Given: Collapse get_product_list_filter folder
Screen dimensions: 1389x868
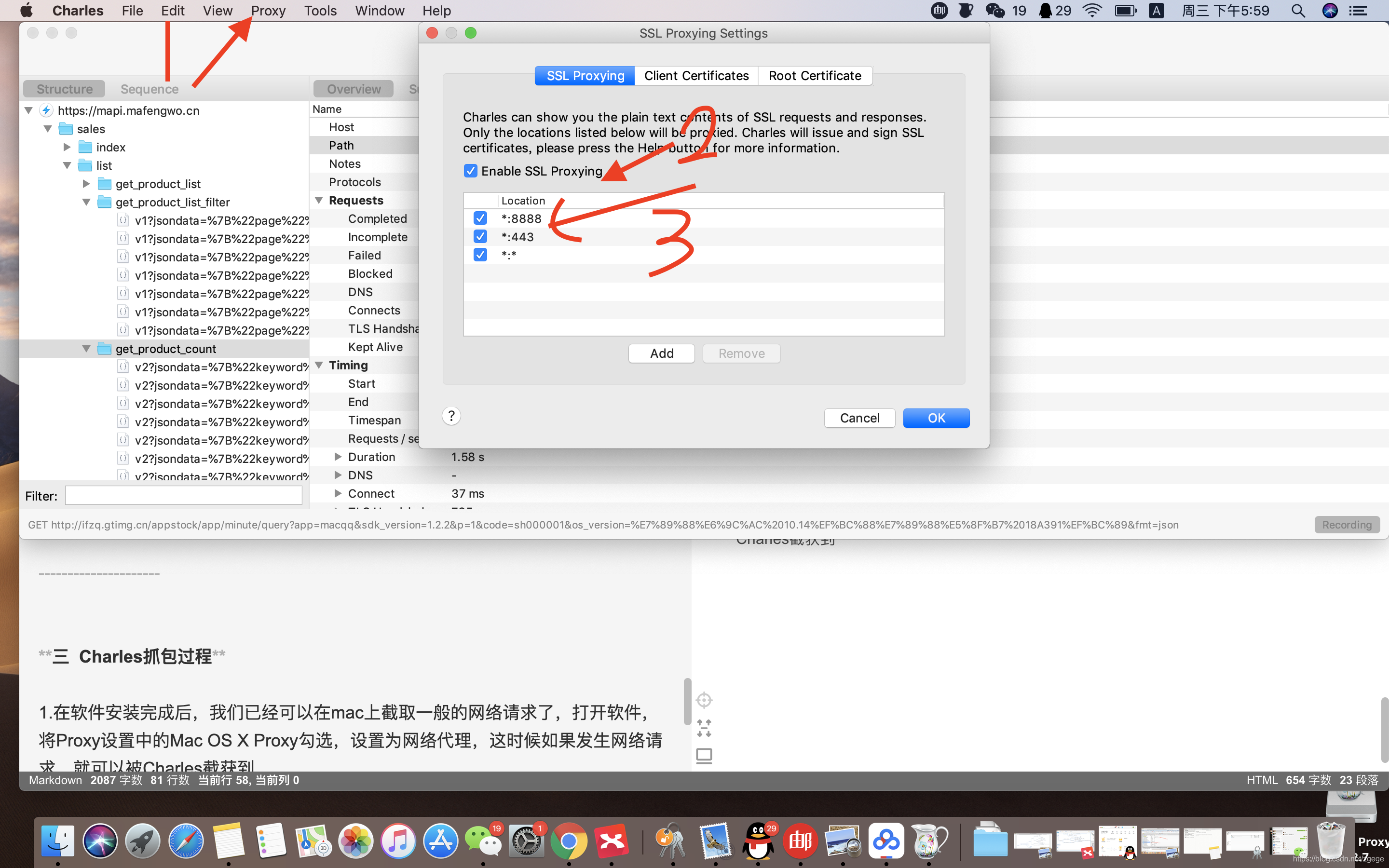Looking at the screenshot, I should coord(86,202).
